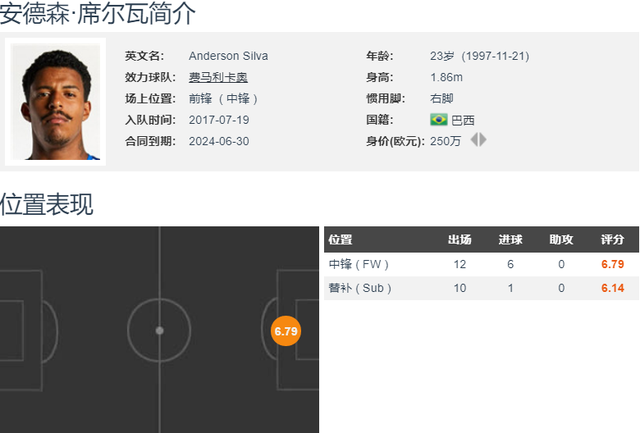Click the Brazil flag icon
The image size is (640, 433).
tap(438, 120)
